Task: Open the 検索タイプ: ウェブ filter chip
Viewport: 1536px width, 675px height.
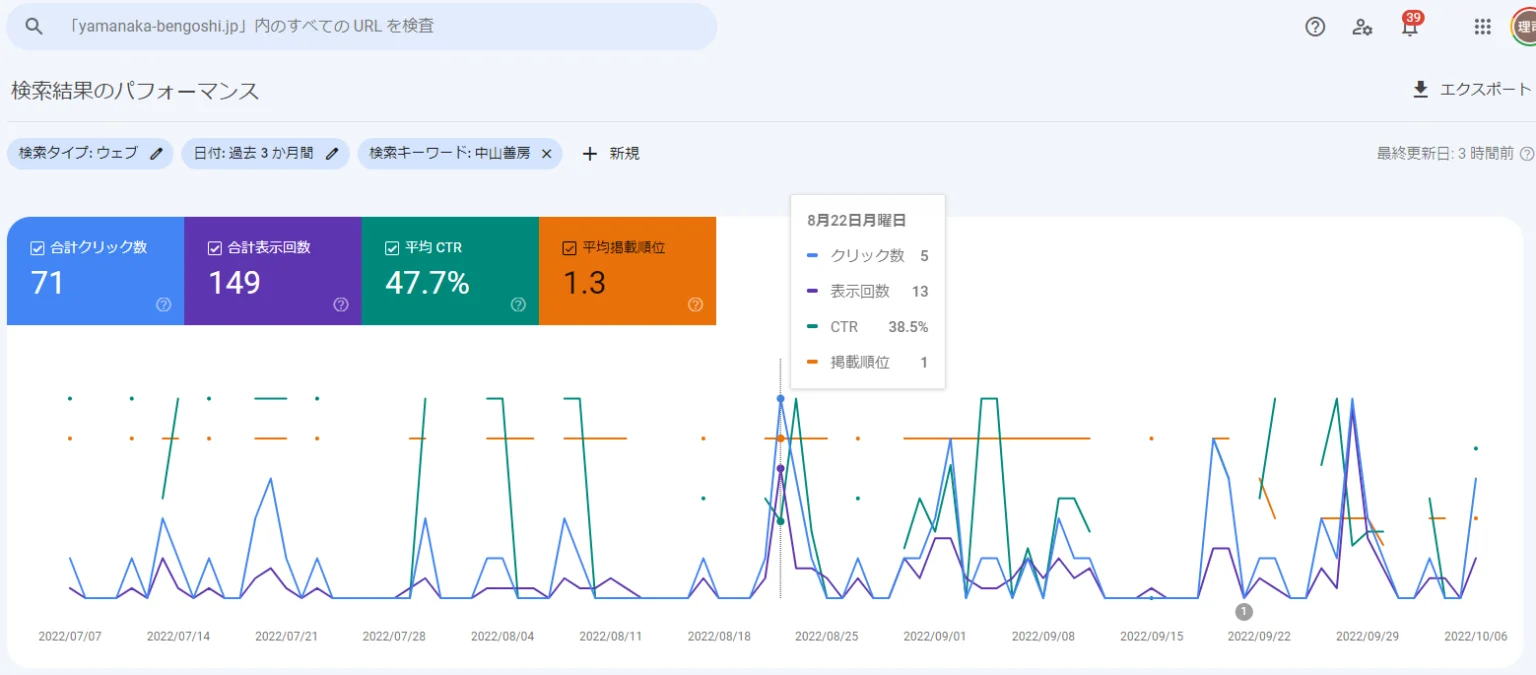Action: (x=78, y=154)
